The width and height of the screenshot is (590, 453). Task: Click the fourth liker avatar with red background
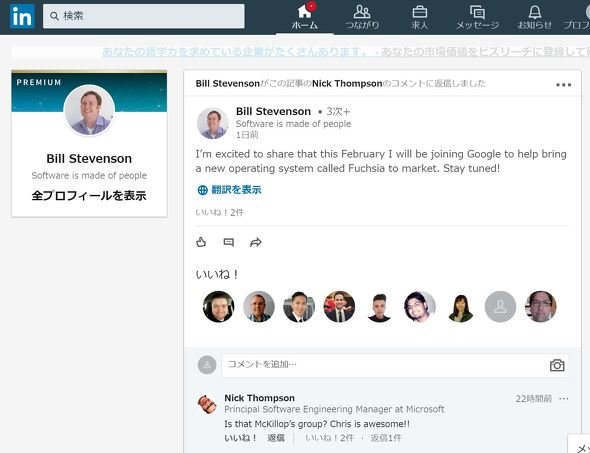coord(339,307)
